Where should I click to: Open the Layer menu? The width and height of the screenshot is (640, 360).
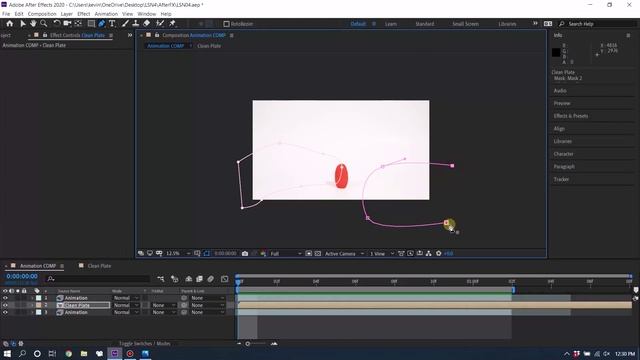(x=67, y=14)
